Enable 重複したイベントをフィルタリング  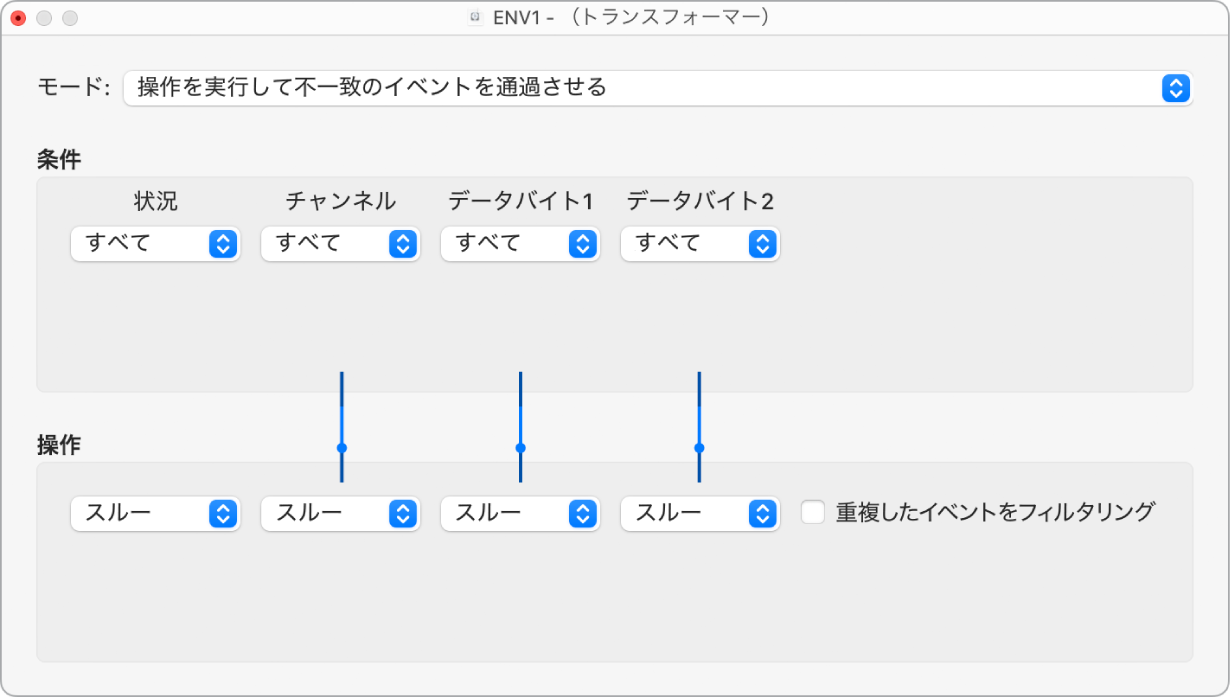813,511
